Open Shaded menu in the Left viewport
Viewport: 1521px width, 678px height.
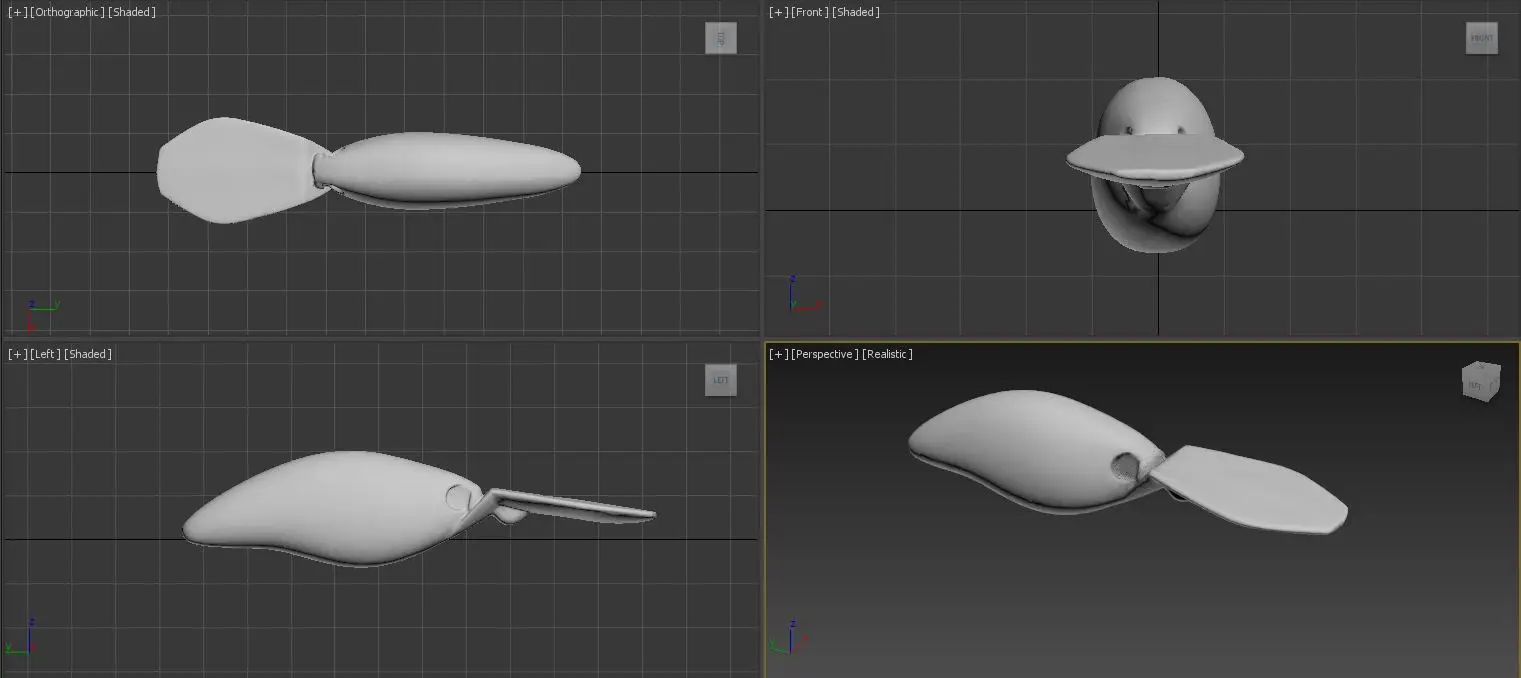coord(88,354)
